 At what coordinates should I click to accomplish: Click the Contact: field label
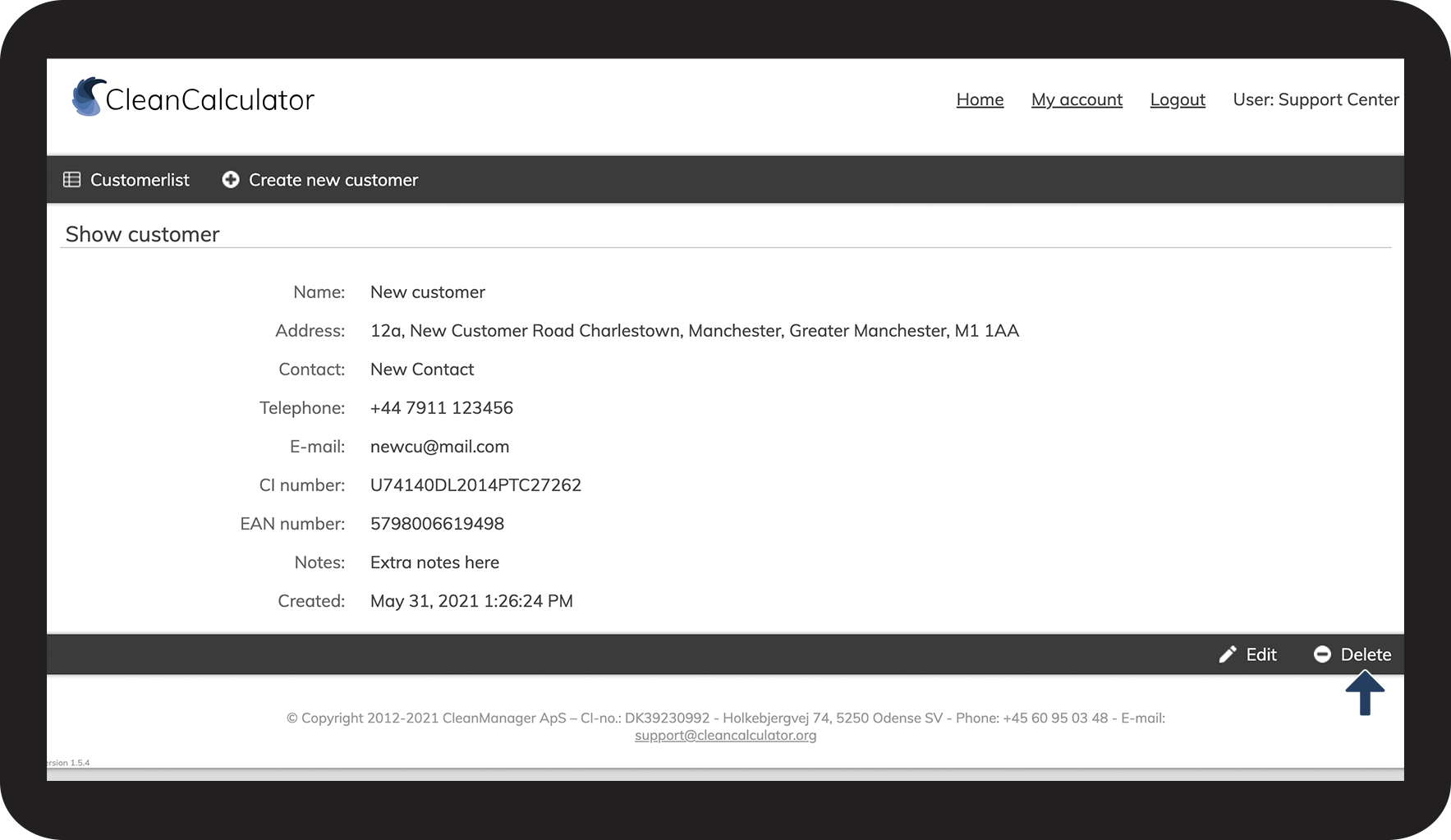click(x=311, y=370)
